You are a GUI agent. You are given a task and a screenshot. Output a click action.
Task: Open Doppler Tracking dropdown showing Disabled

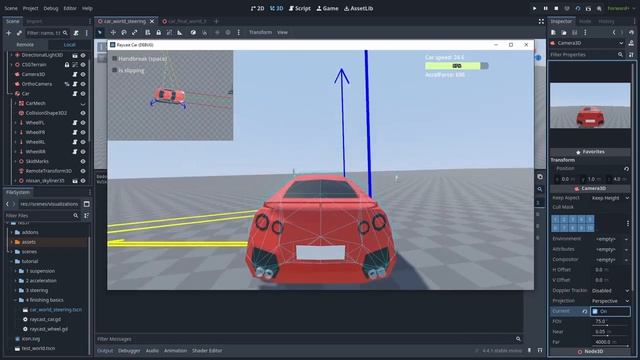pyautogui.click(x=610, y=291)
